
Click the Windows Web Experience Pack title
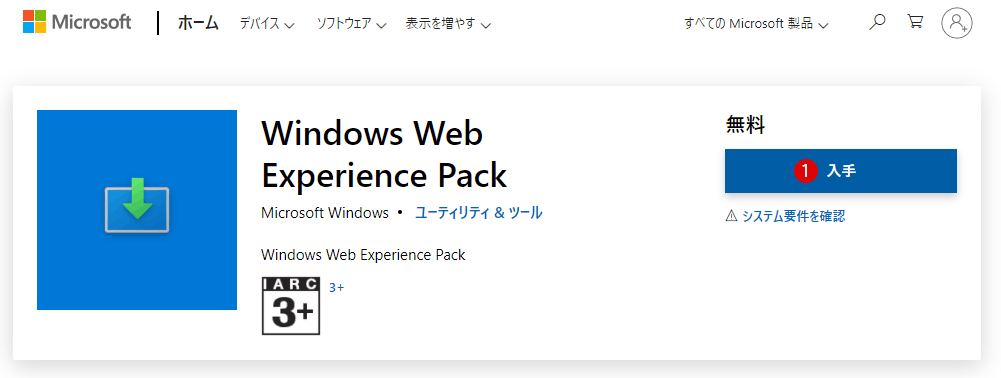(x=384, y=154)
